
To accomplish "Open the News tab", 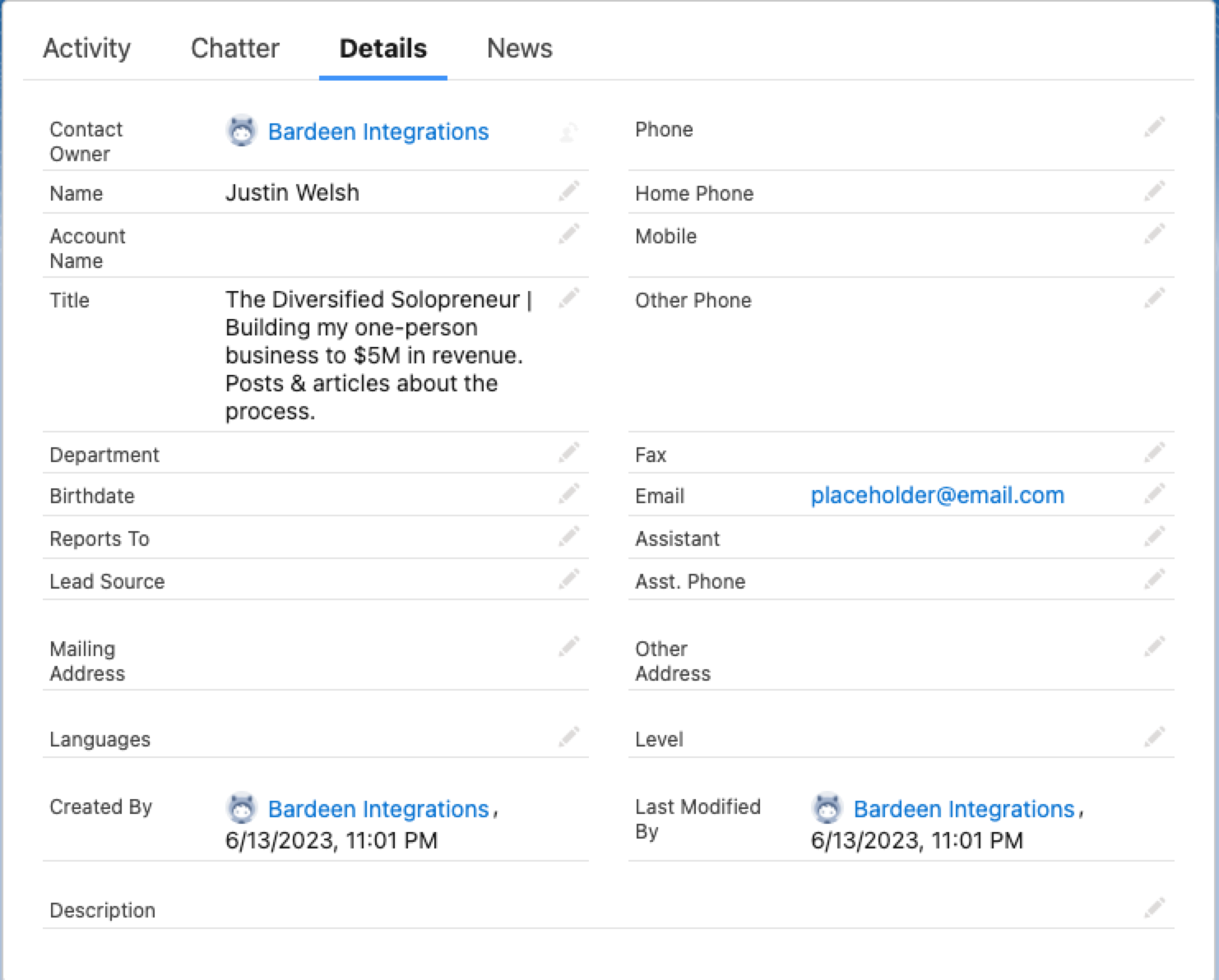I will pyautogui.click(x=520, y=49).
